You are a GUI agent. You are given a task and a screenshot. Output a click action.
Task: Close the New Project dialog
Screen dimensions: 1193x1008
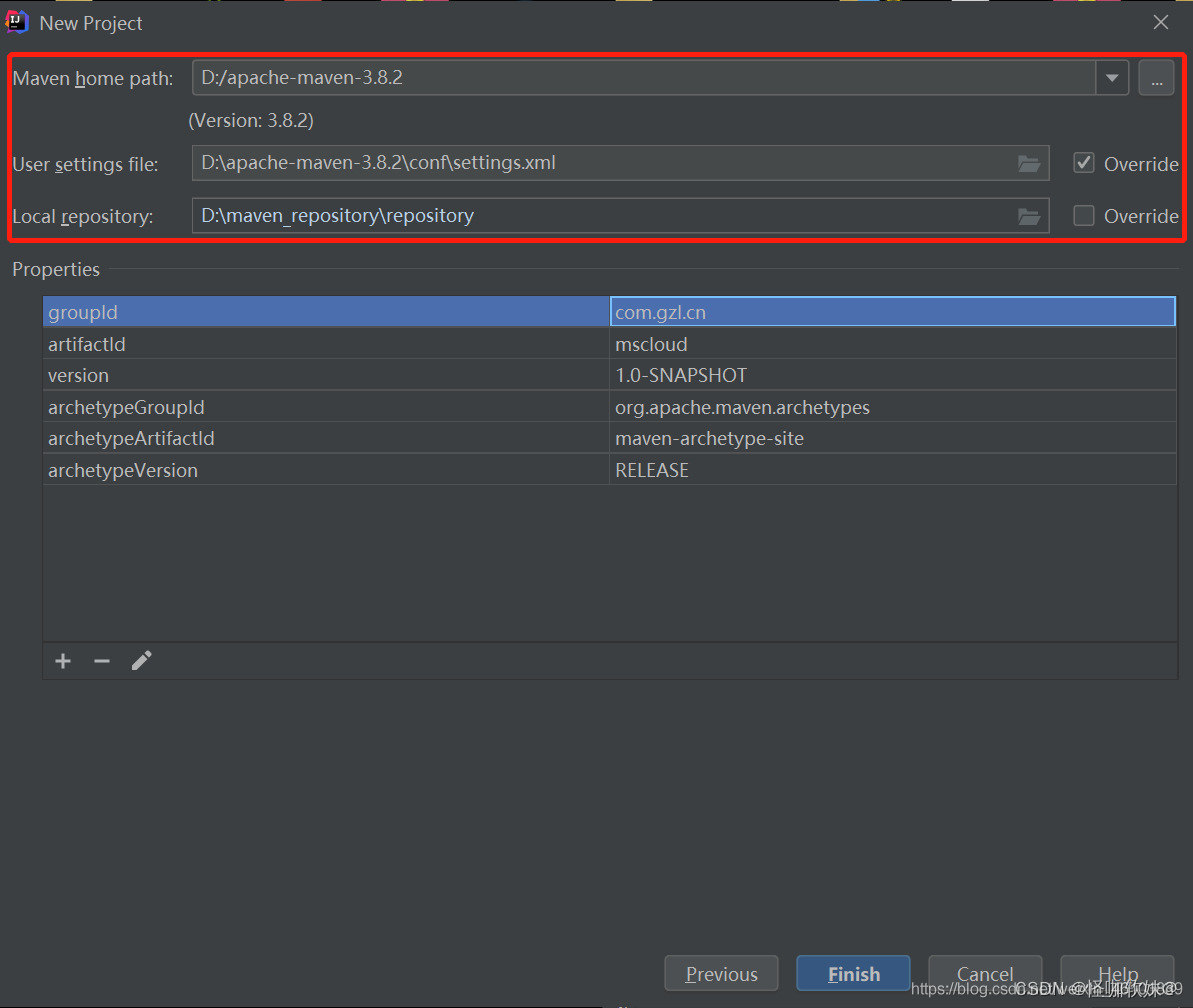(1161, 22)
